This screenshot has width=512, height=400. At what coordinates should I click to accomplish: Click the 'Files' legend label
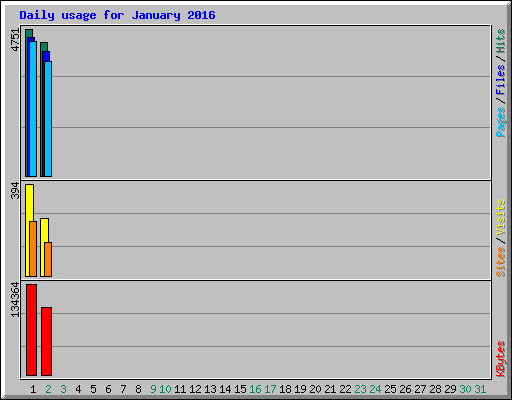click(x=501, y=80)
